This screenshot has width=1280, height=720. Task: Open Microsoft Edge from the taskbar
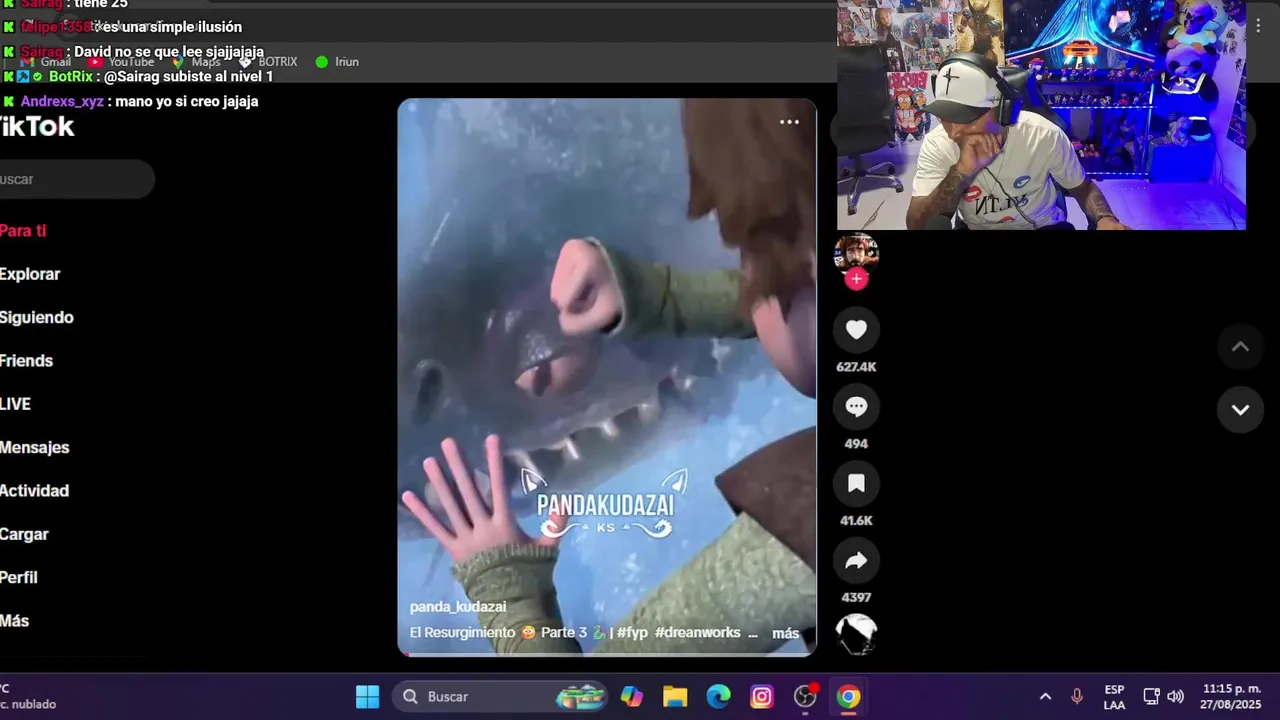pos(719,696)
